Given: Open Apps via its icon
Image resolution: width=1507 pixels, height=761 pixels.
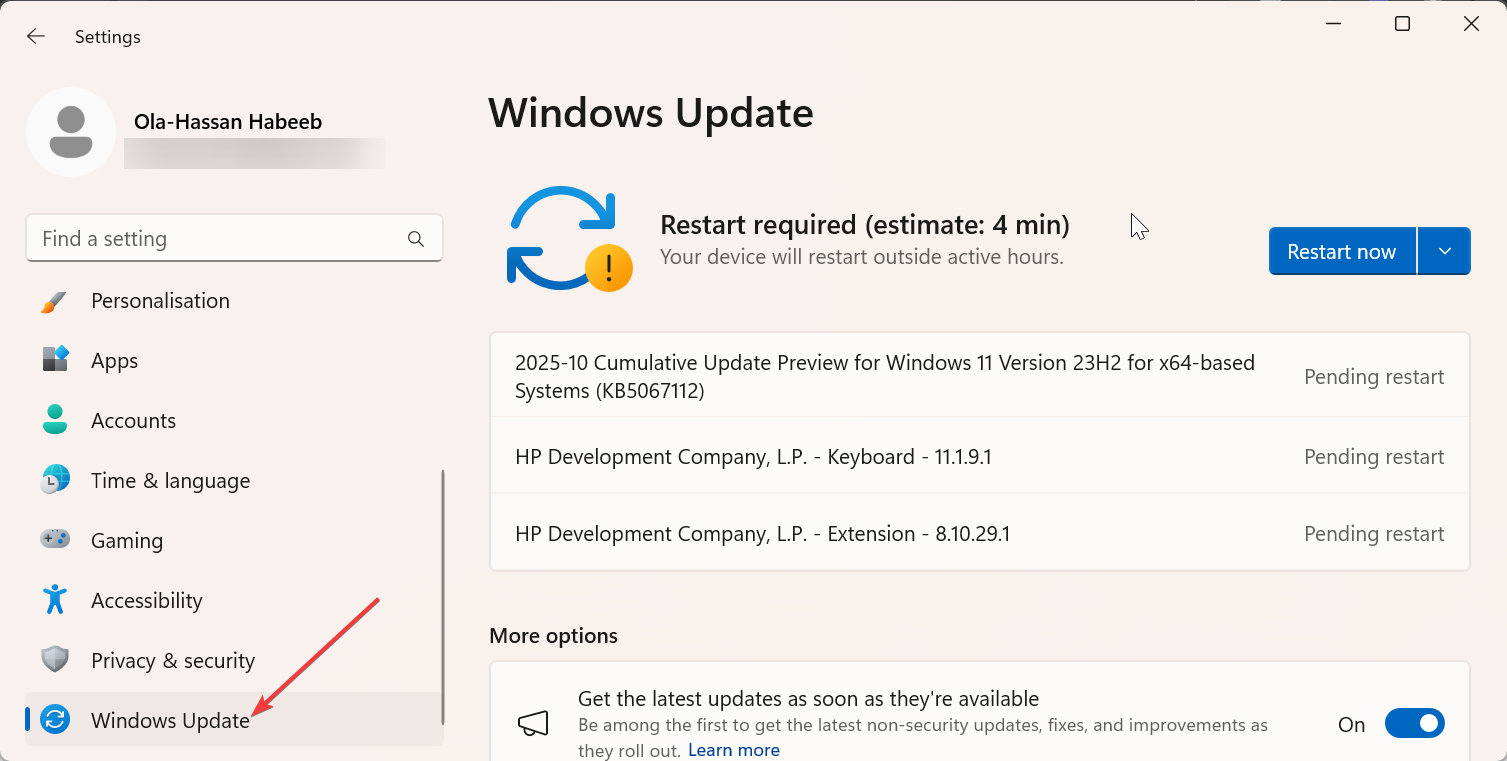Looking at the screenshot, I should coord(55,360).
